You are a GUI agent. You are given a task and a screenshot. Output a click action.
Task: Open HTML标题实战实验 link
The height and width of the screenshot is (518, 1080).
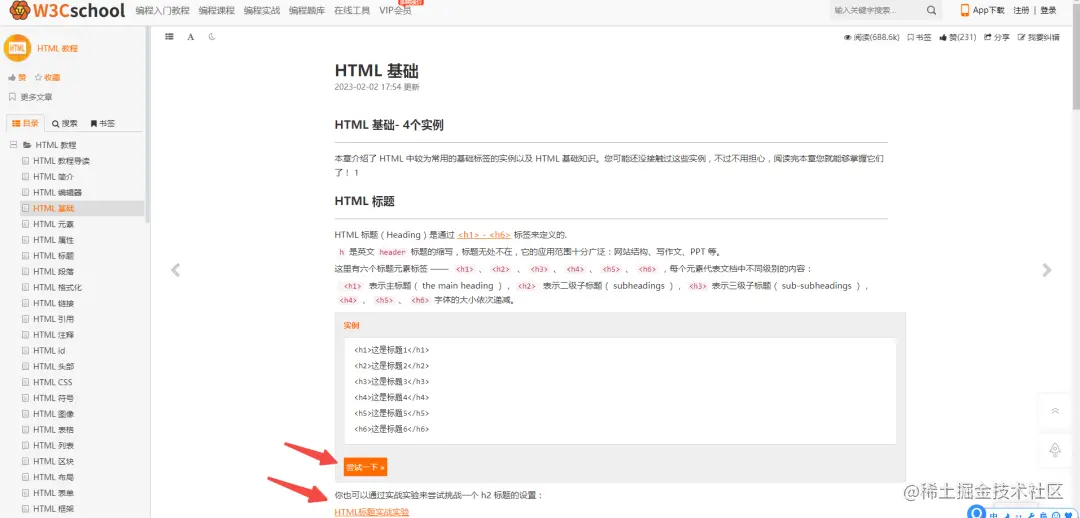tap(371, 512)
